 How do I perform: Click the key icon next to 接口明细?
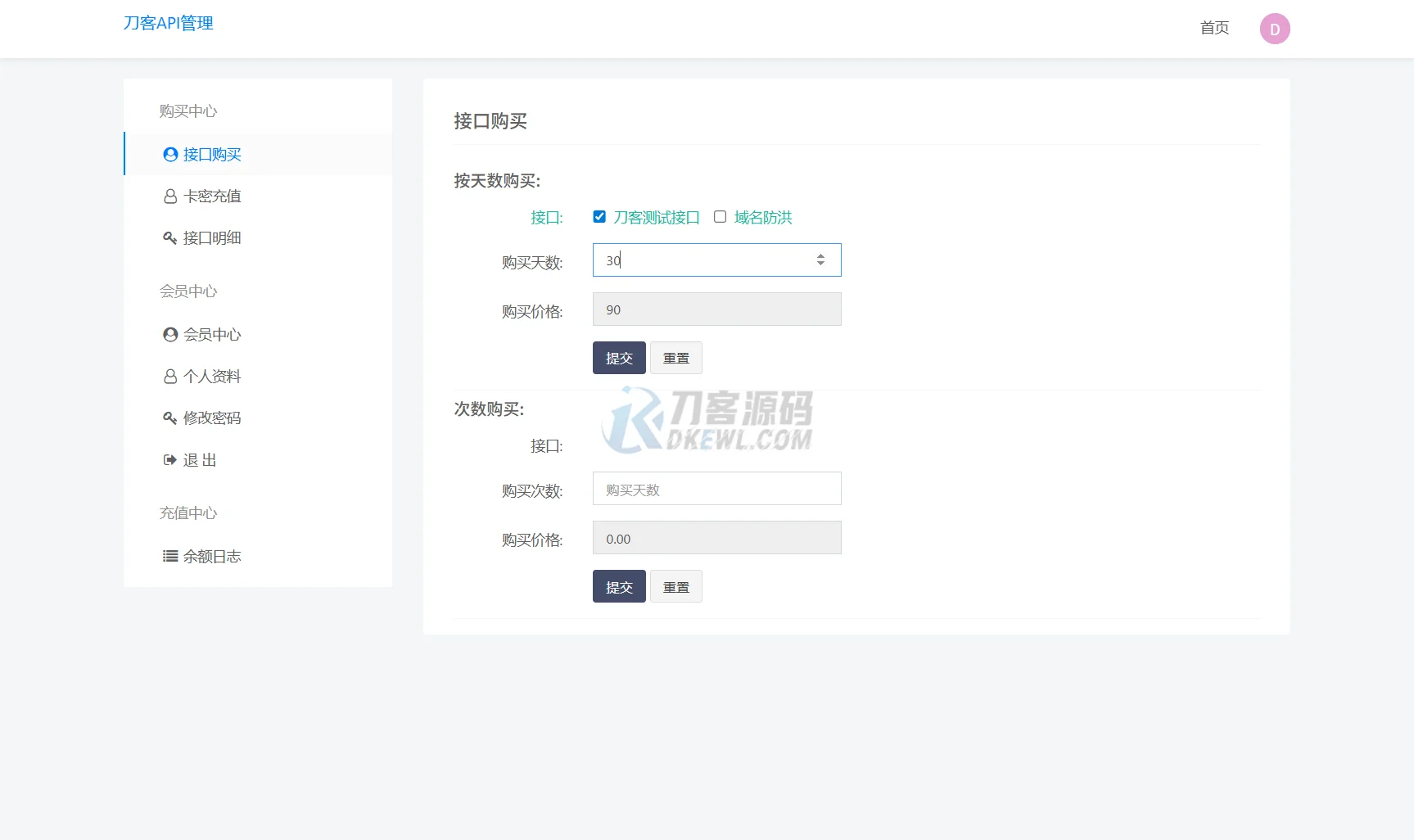tap(169, 237)
